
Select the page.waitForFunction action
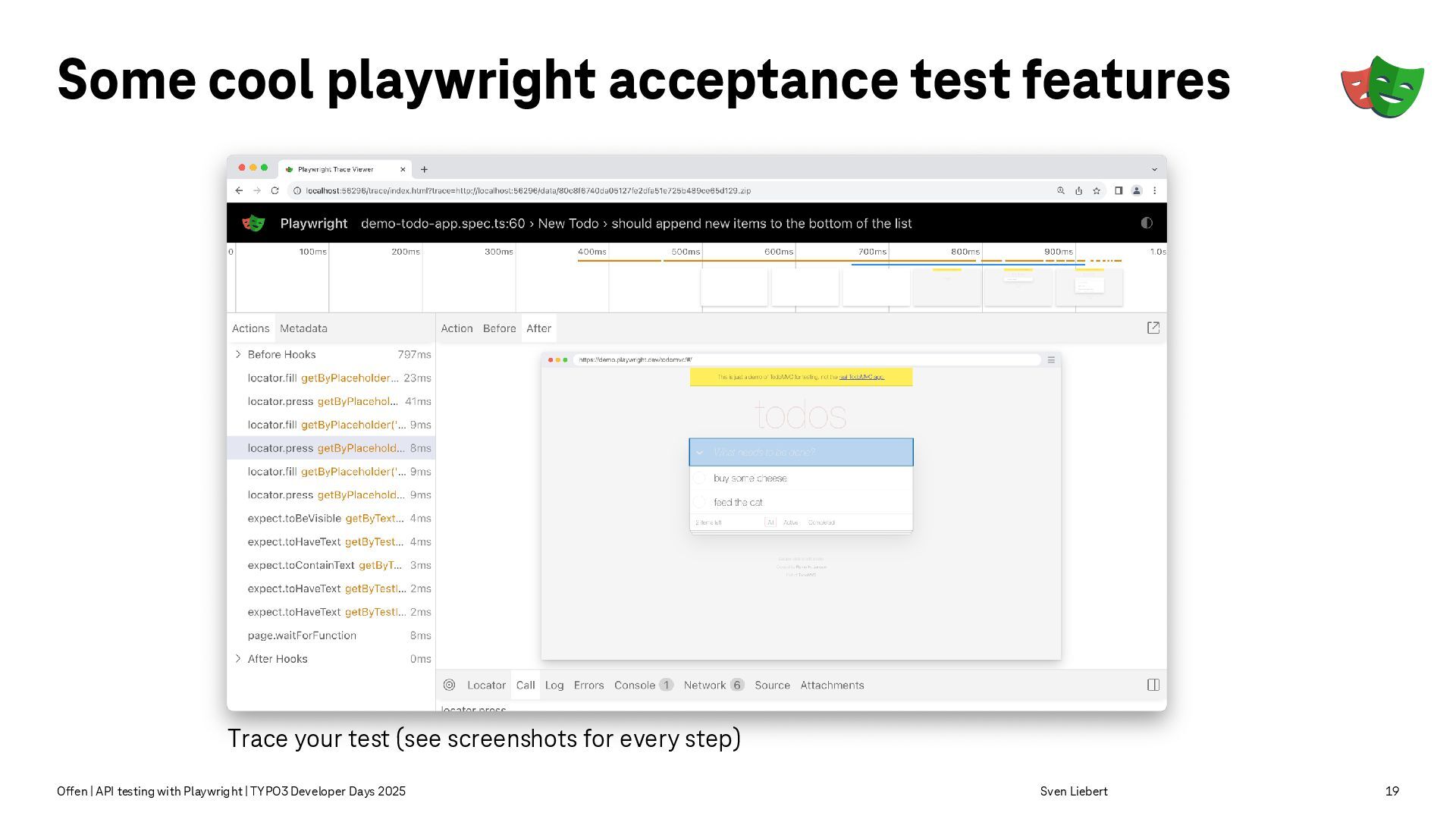point(331,635)
